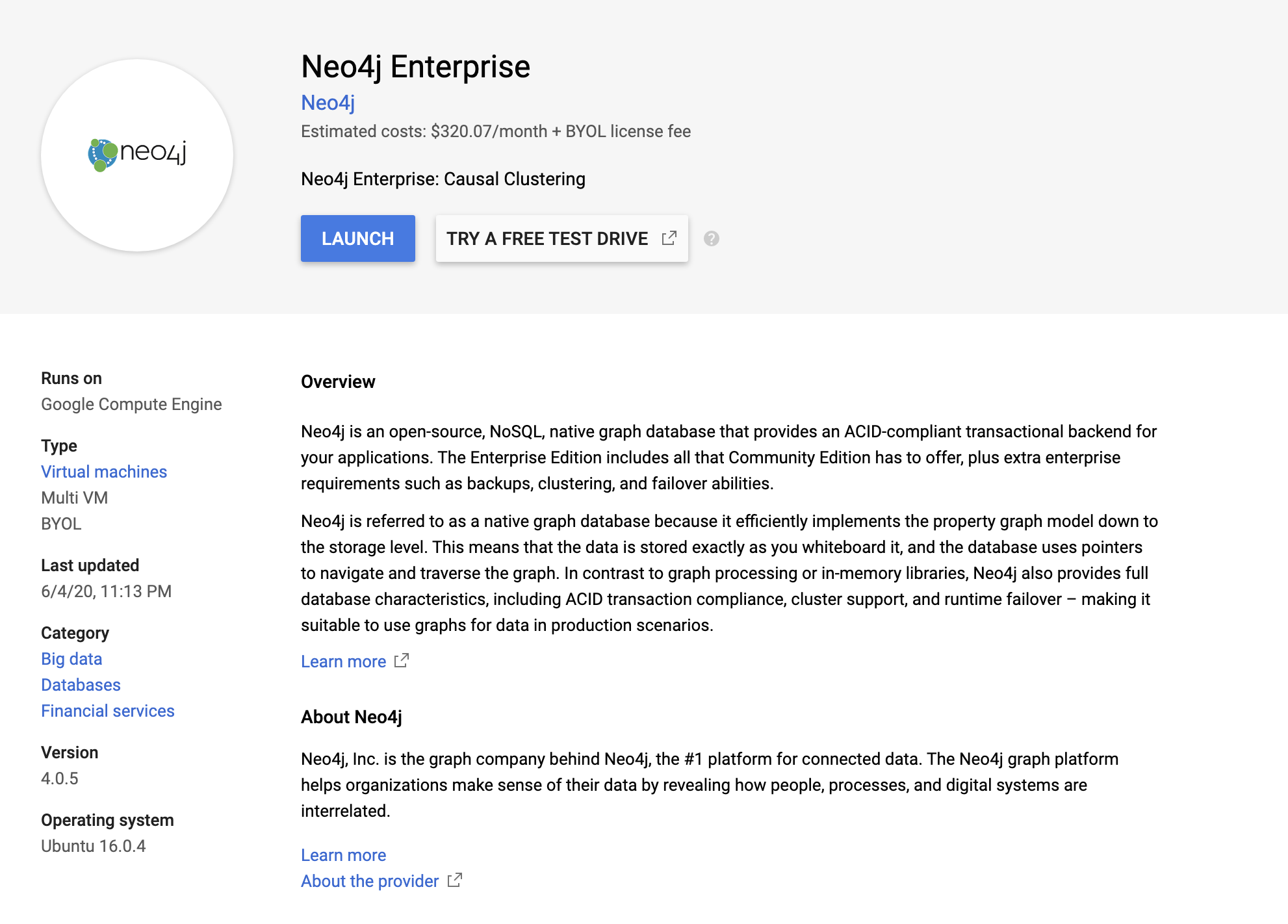This screenshot has height=924, width=1288.
Task: Open About the provider link
Action: pos(370,881)
